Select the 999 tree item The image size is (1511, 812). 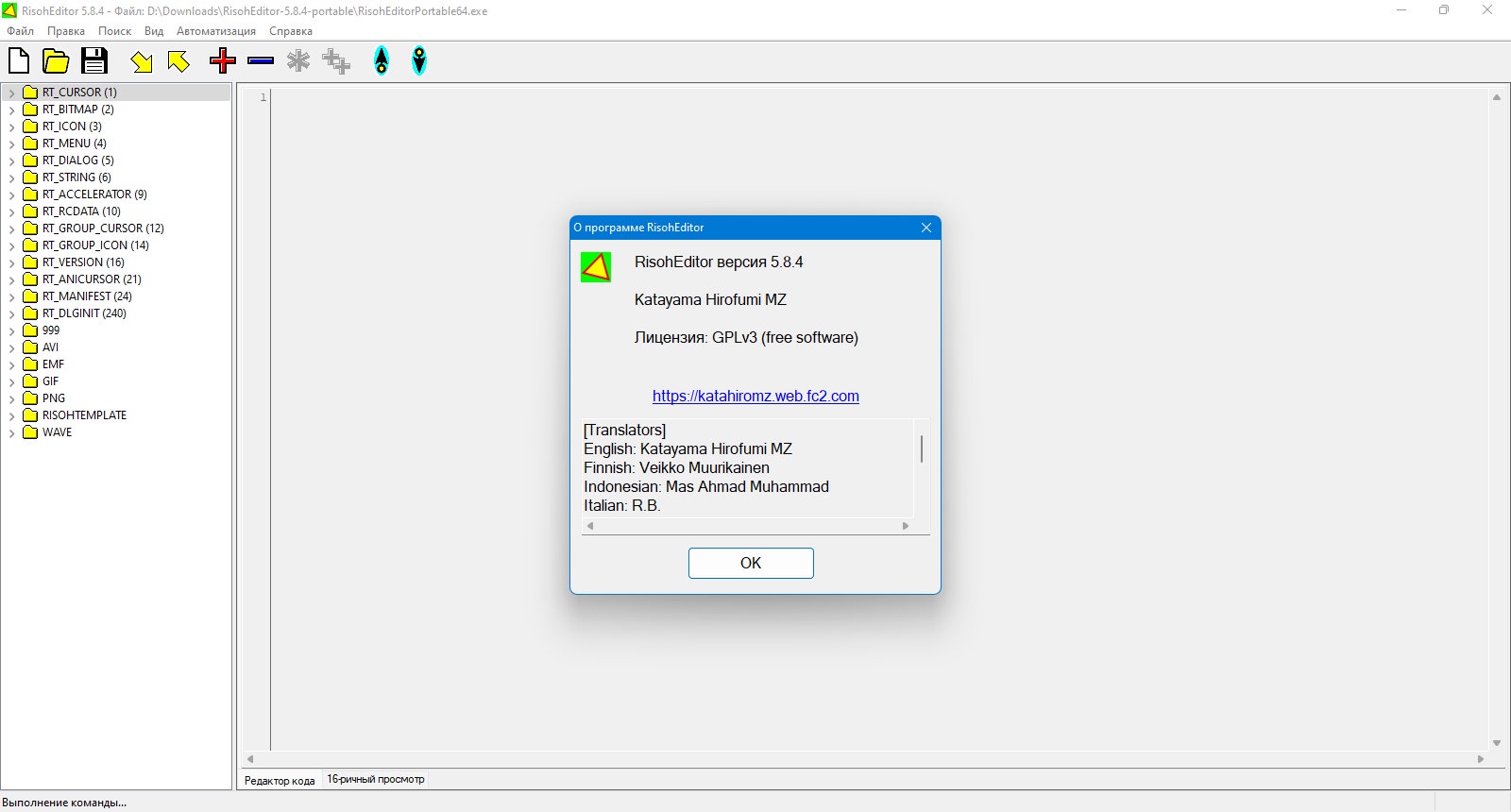[x=51, y=330]
